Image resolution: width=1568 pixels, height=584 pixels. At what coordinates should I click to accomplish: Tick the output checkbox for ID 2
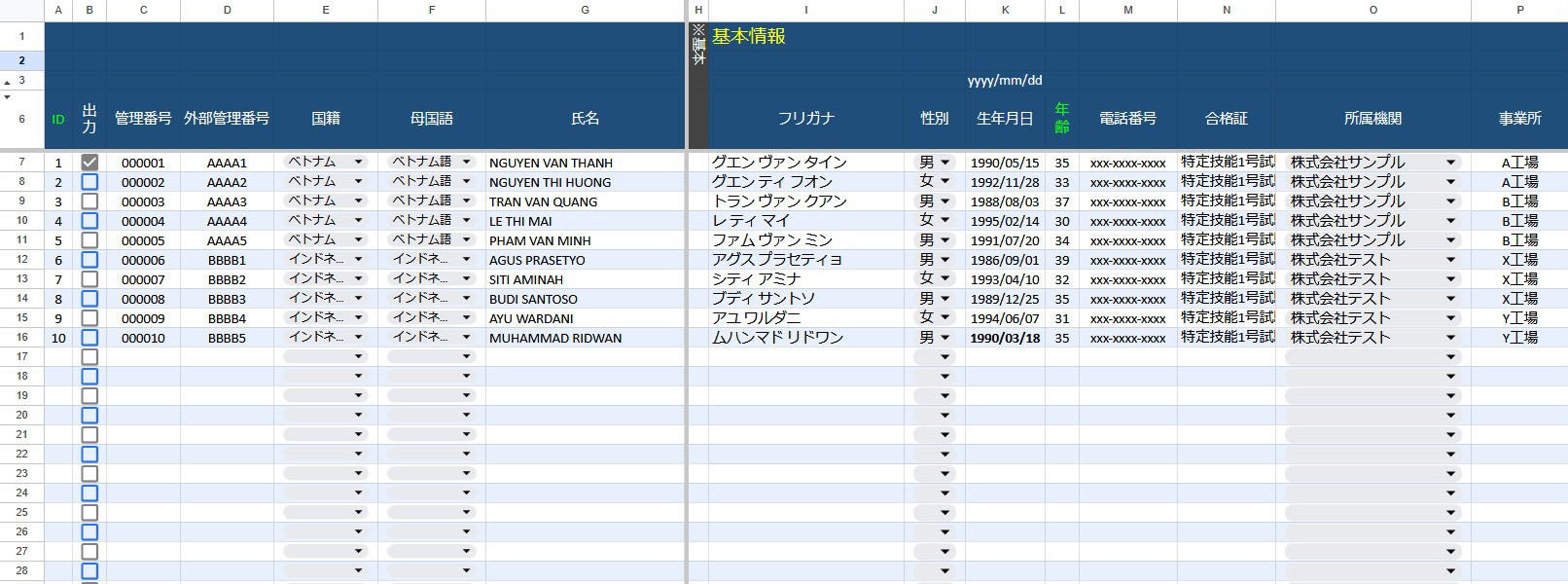89,182
